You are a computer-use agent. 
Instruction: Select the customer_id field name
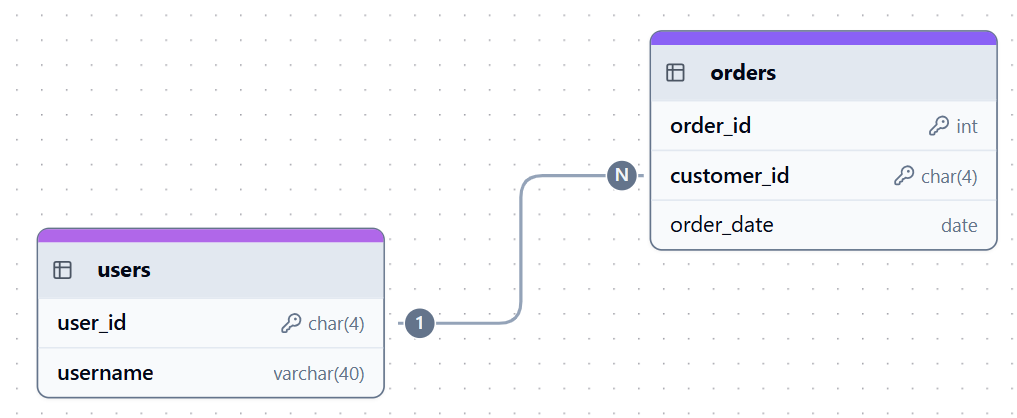click(x=729, y=176)
